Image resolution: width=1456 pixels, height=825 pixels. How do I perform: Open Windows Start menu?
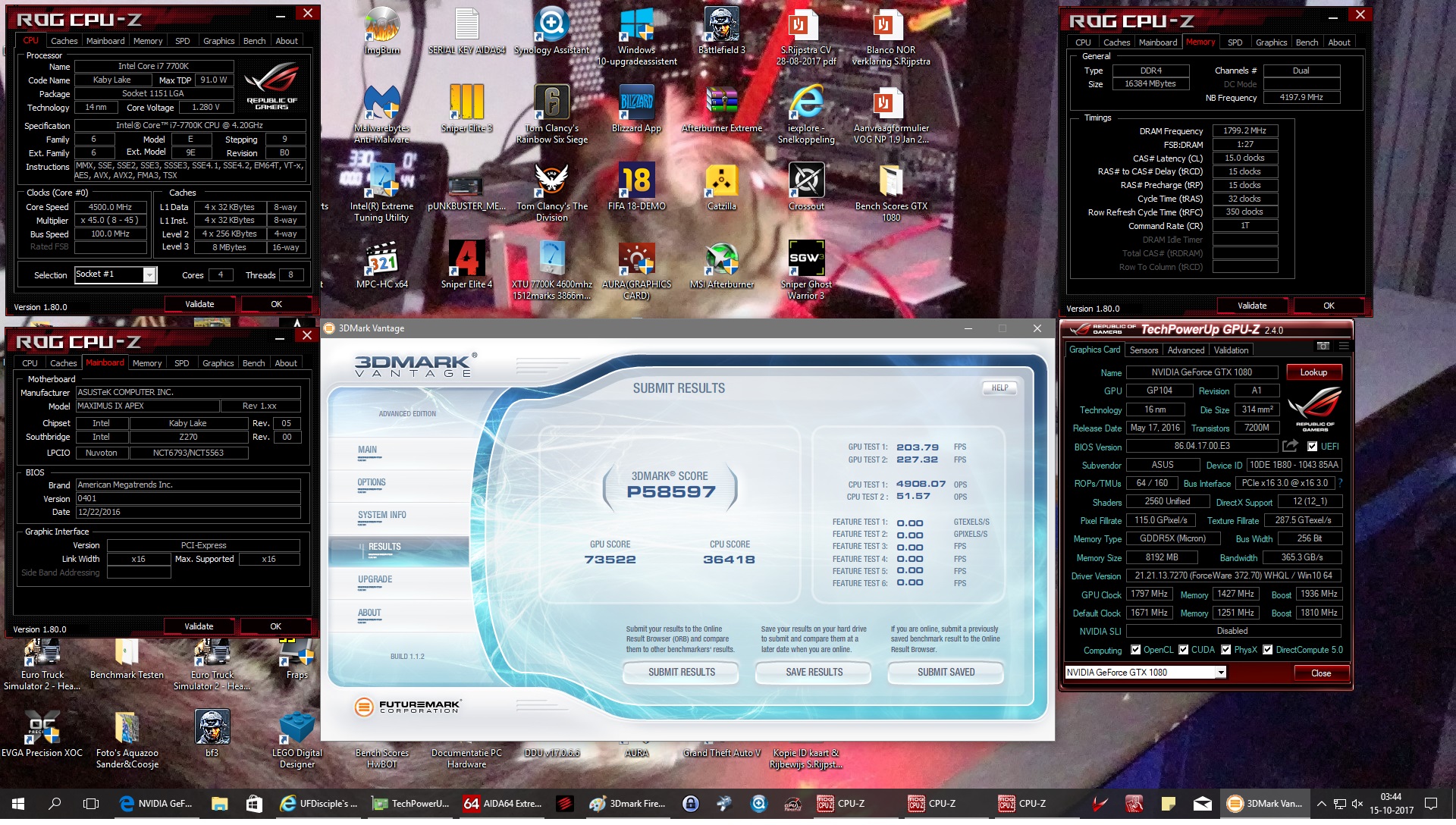(18, 803)
